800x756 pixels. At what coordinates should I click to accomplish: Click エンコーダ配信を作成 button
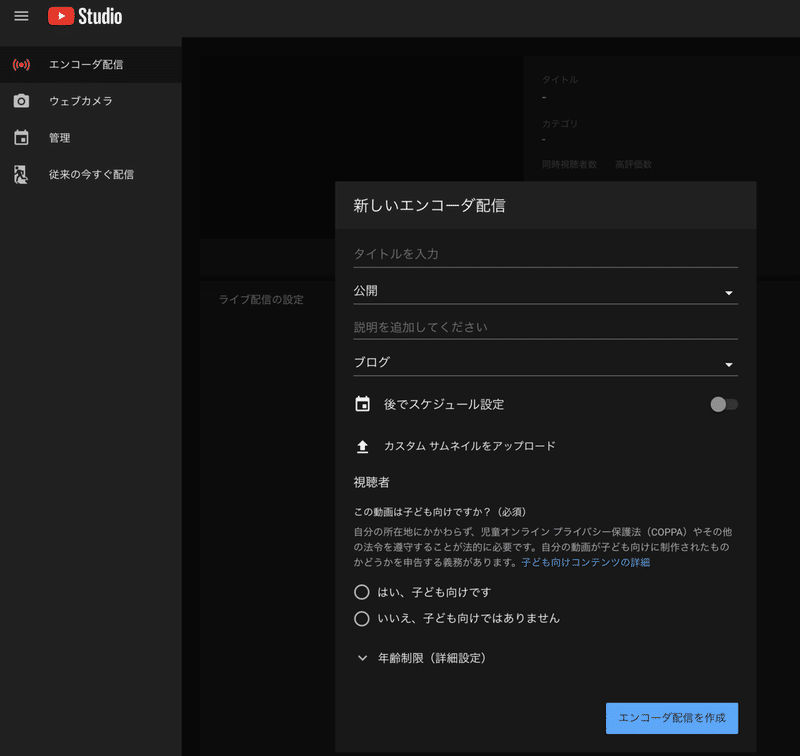click(x=671, y=718)
